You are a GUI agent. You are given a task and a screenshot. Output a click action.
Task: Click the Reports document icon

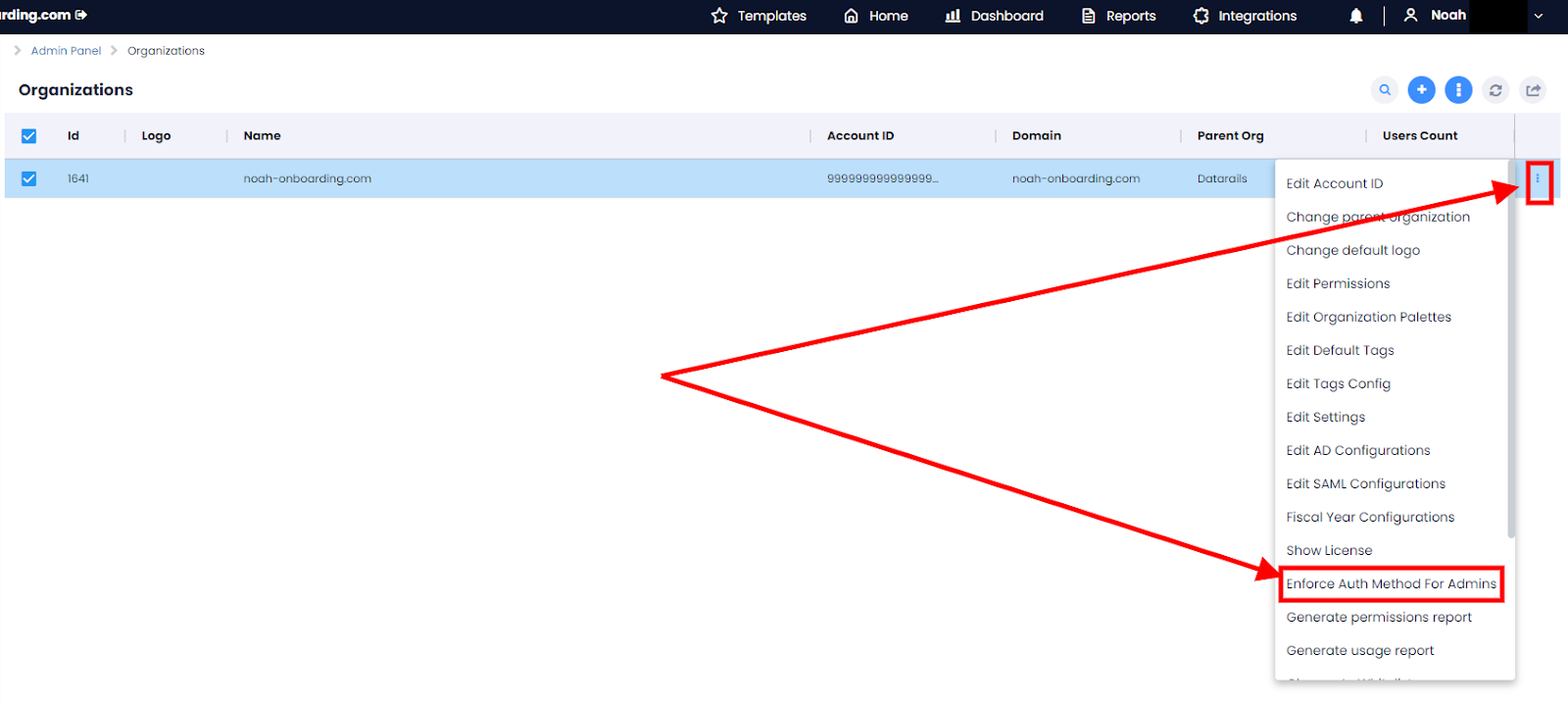(x=1088, y=16)
